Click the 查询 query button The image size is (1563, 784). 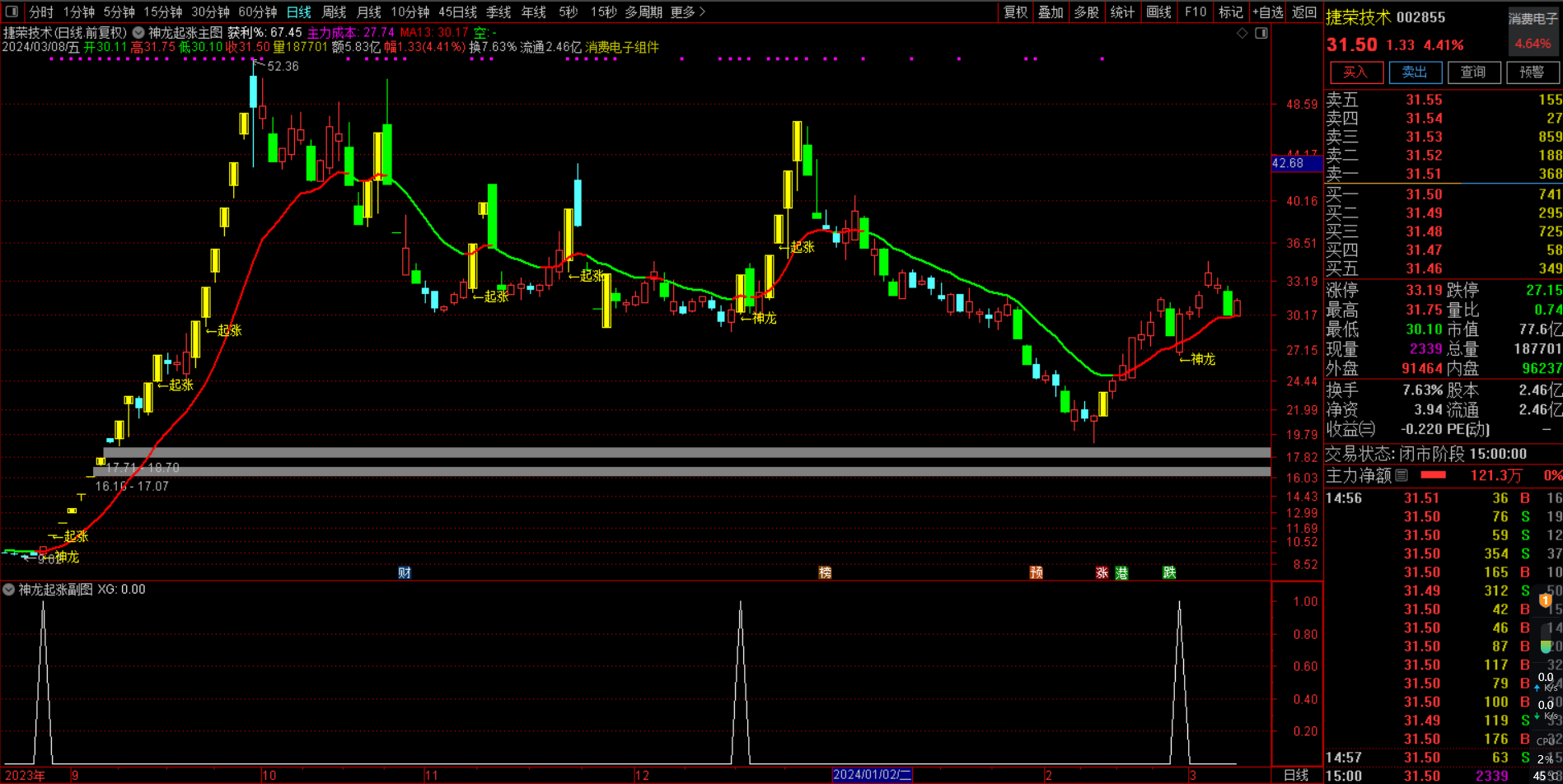tap(1473, 72)
